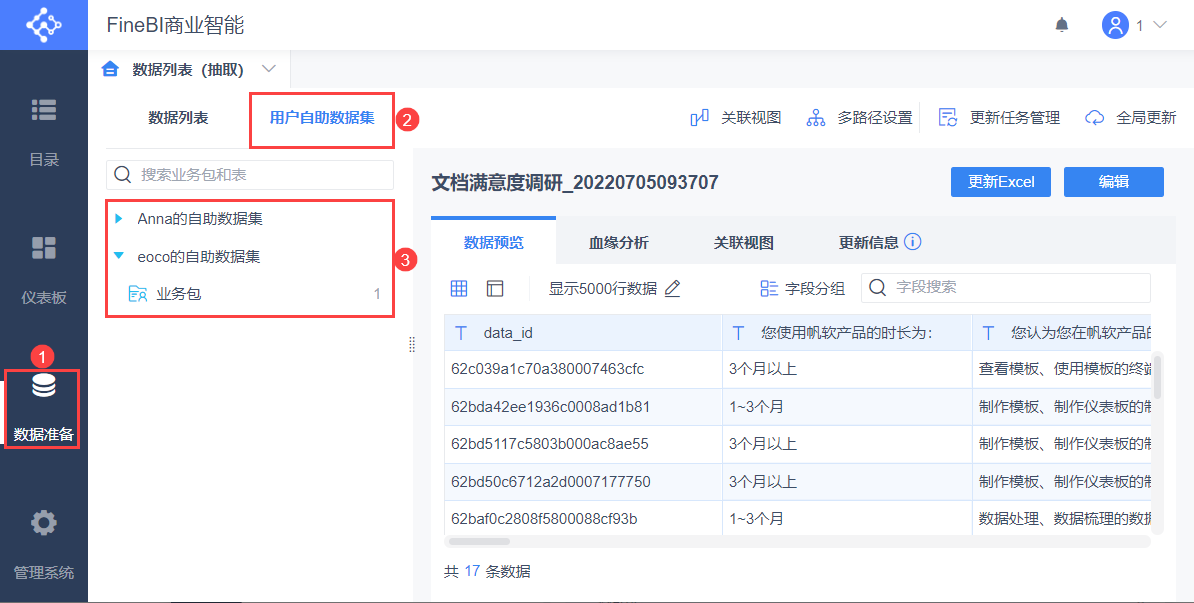Click cell 62baf0c2808f5800088cf93b

[583, 518]
